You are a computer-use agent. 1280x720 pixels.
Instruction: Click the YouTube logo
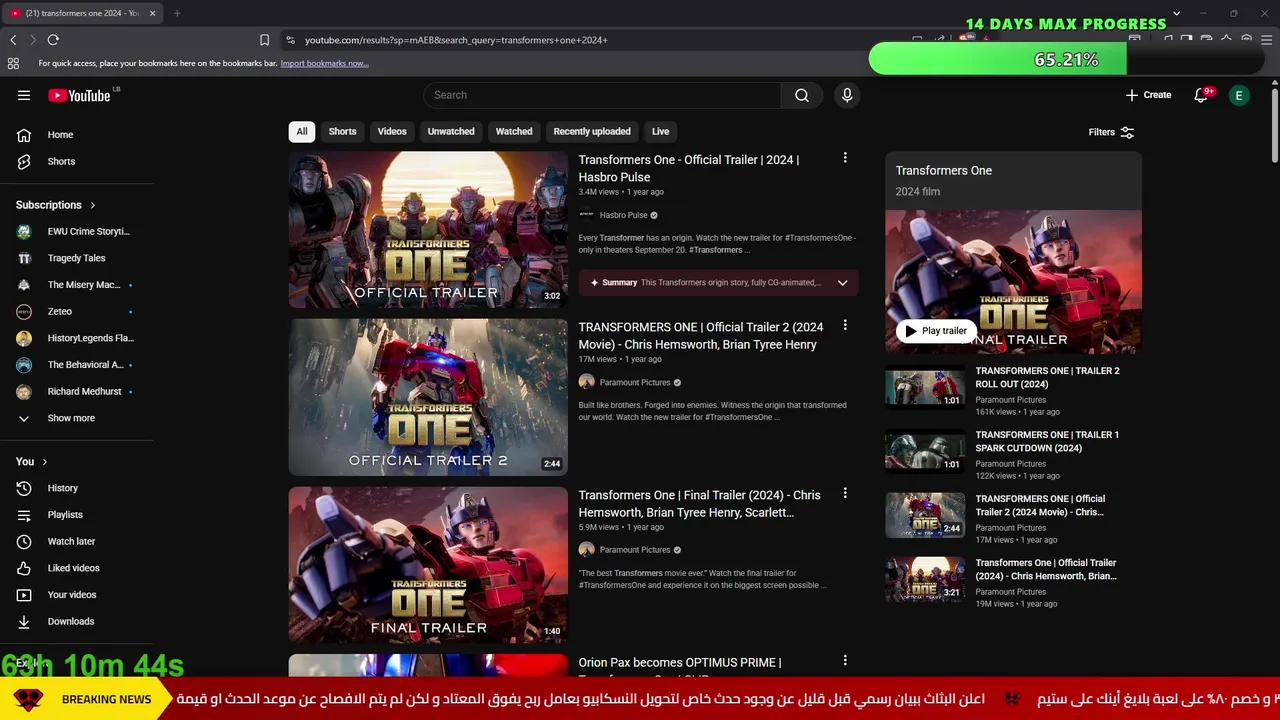[x=79, y=95]
